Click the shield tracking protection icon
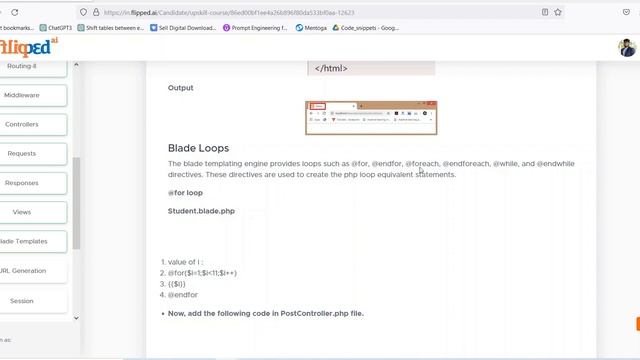The image size is (640, 360). coord(83,12)
